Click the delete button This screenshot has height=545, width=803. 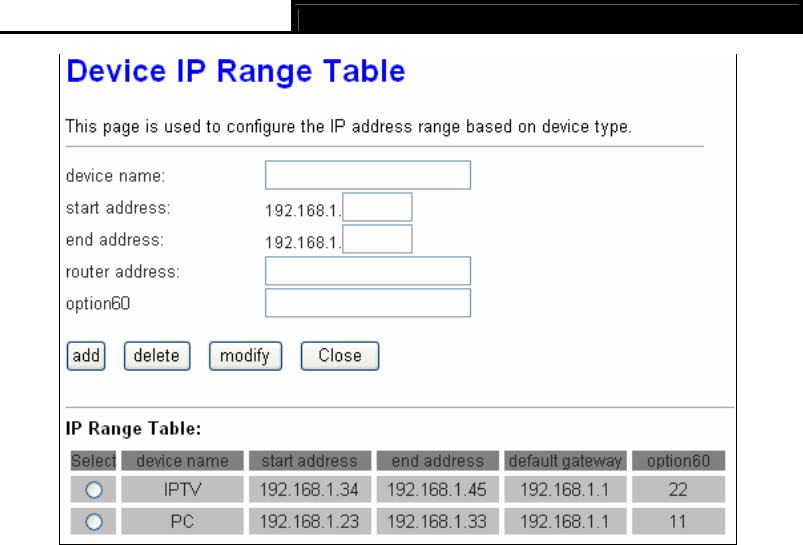(x=157, y=356)
